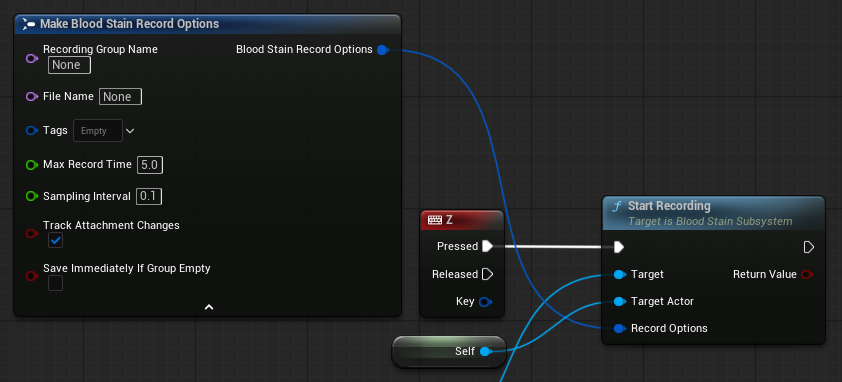Click the 'Blood Stain Record Options' output label
Viewport: 842px width, 382px height.
[304, 49]
